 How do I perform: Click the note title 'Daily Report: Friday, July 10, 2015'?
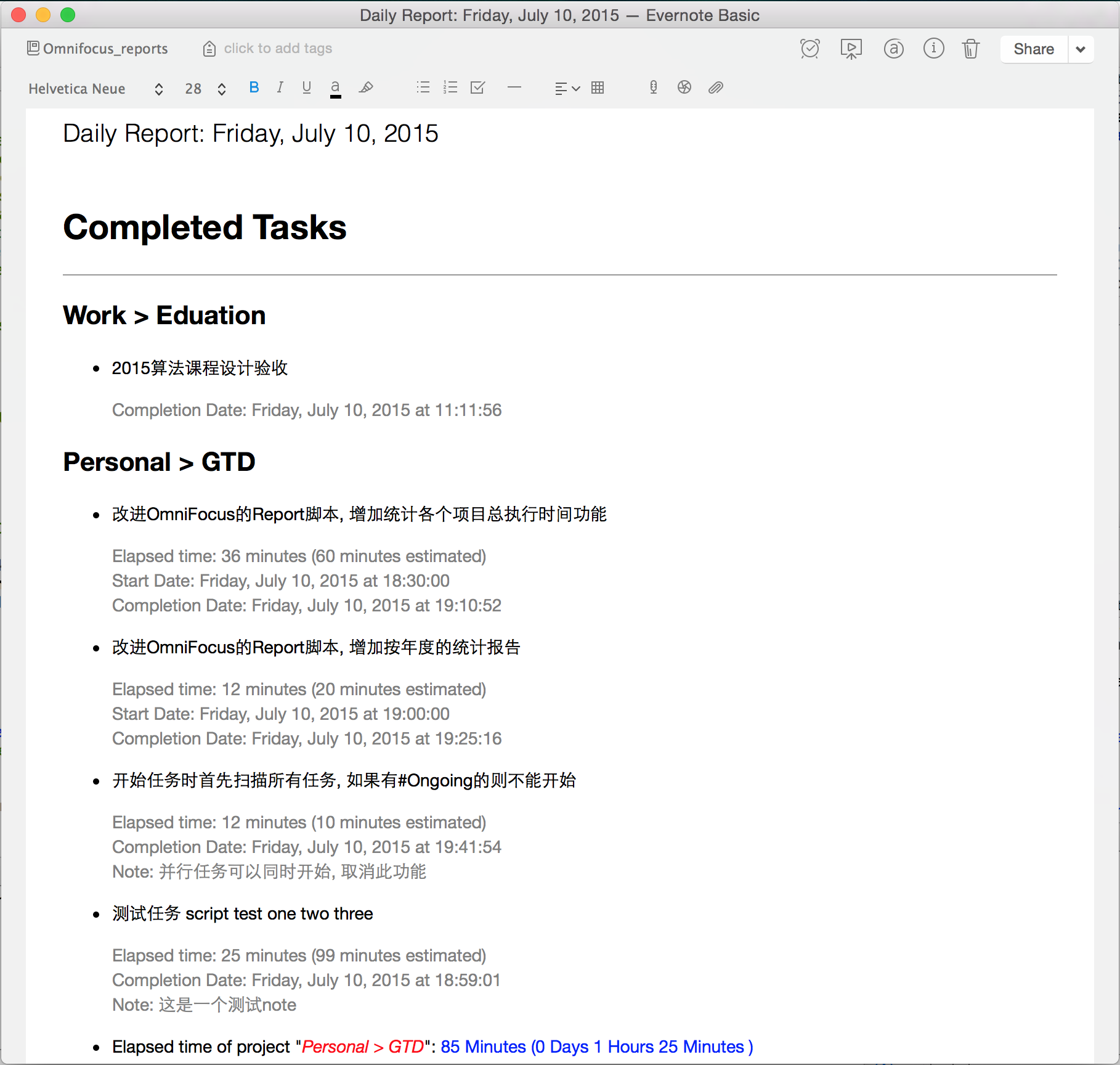(x=251, y=134)
